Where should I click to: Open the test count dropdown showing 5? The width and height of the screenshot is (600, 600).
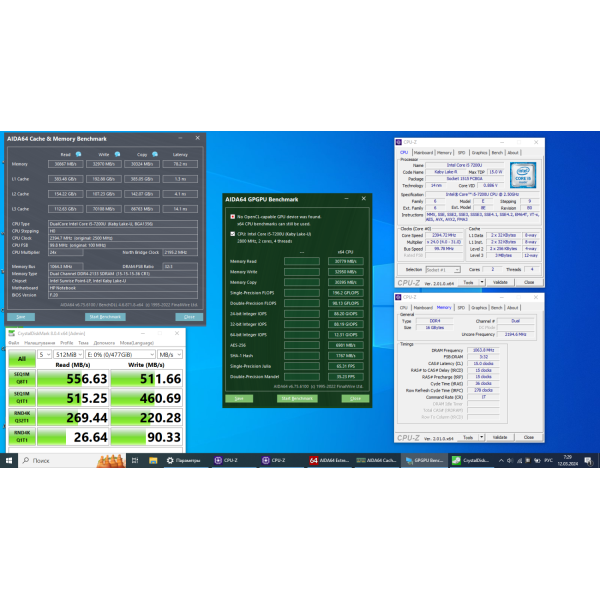(x=44, y=355)
